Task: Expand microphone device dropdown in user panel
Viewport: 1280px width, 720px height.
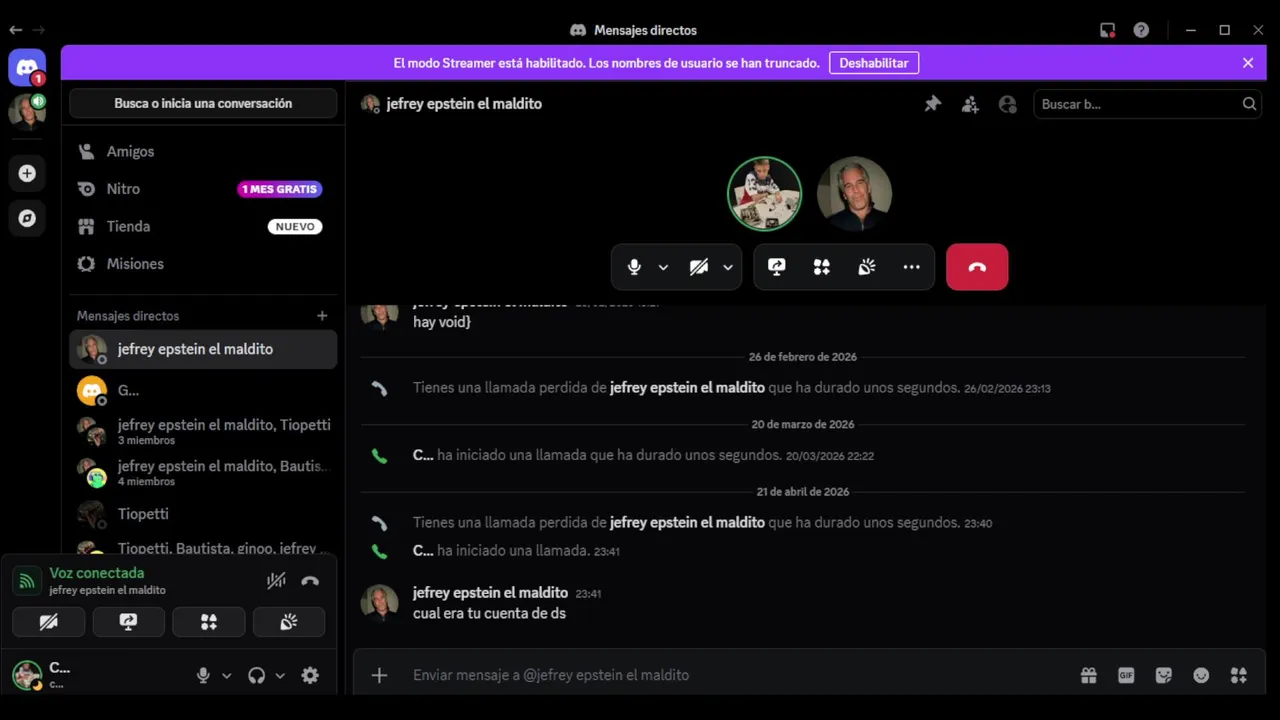Action: [x=226, y=675]
